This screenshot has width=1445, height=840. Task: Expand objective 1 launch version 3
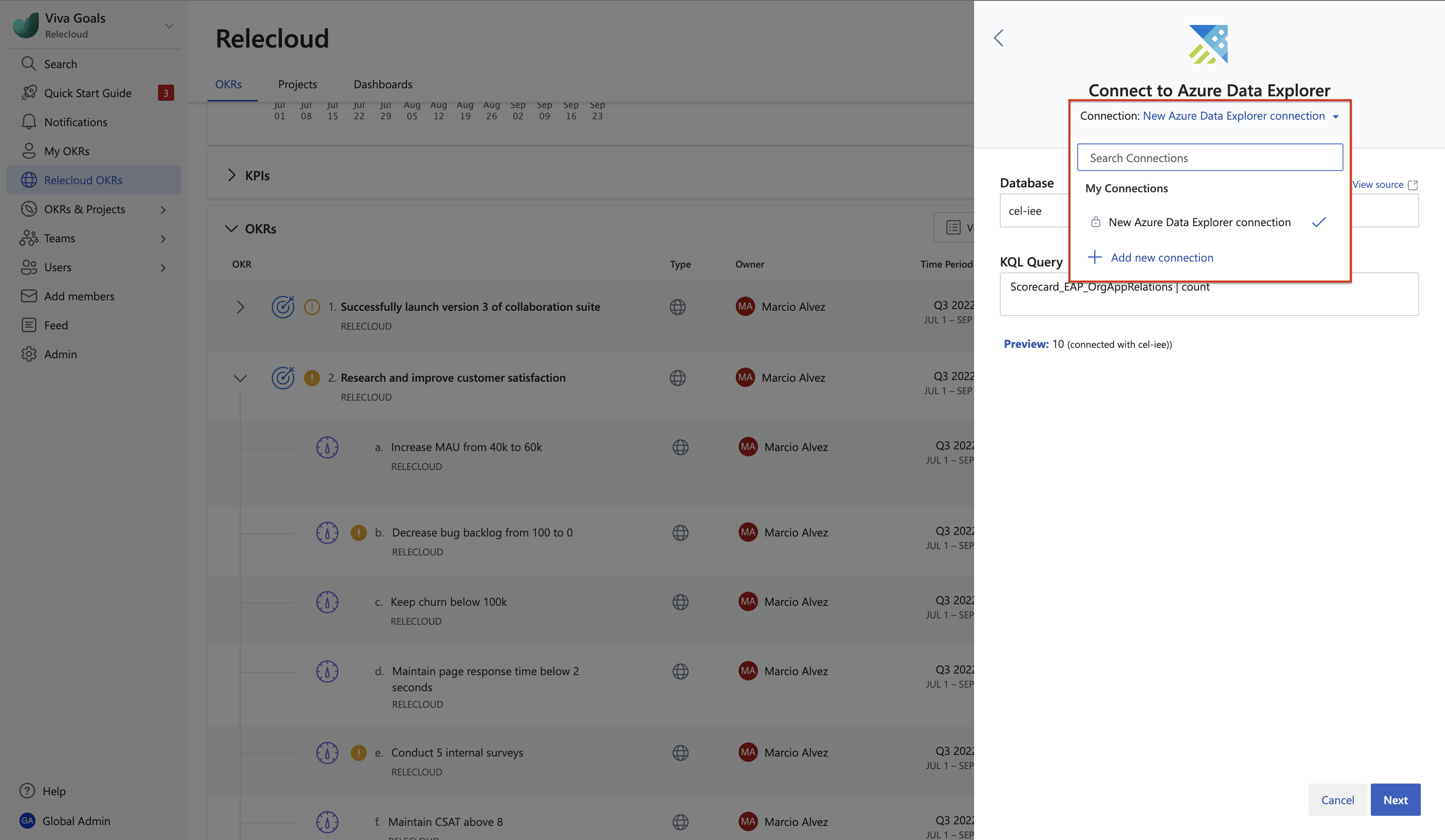240,307
